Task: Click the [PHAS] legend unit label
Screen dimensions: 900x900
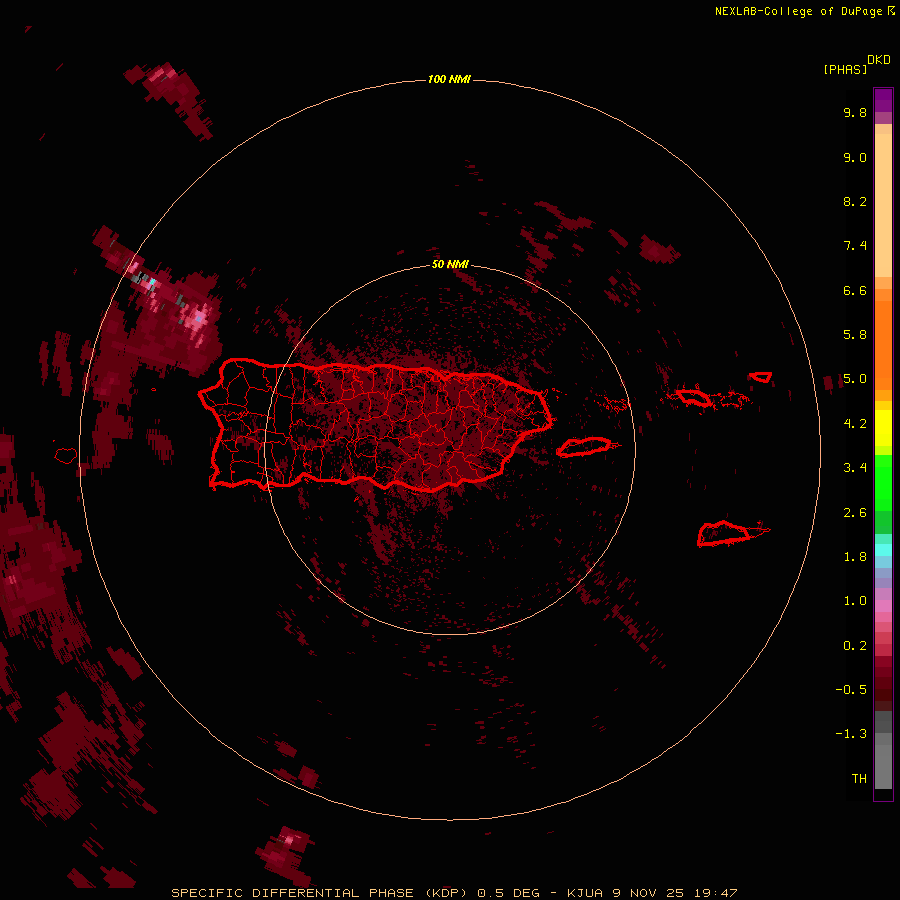Action: click(x=845, y=69)
